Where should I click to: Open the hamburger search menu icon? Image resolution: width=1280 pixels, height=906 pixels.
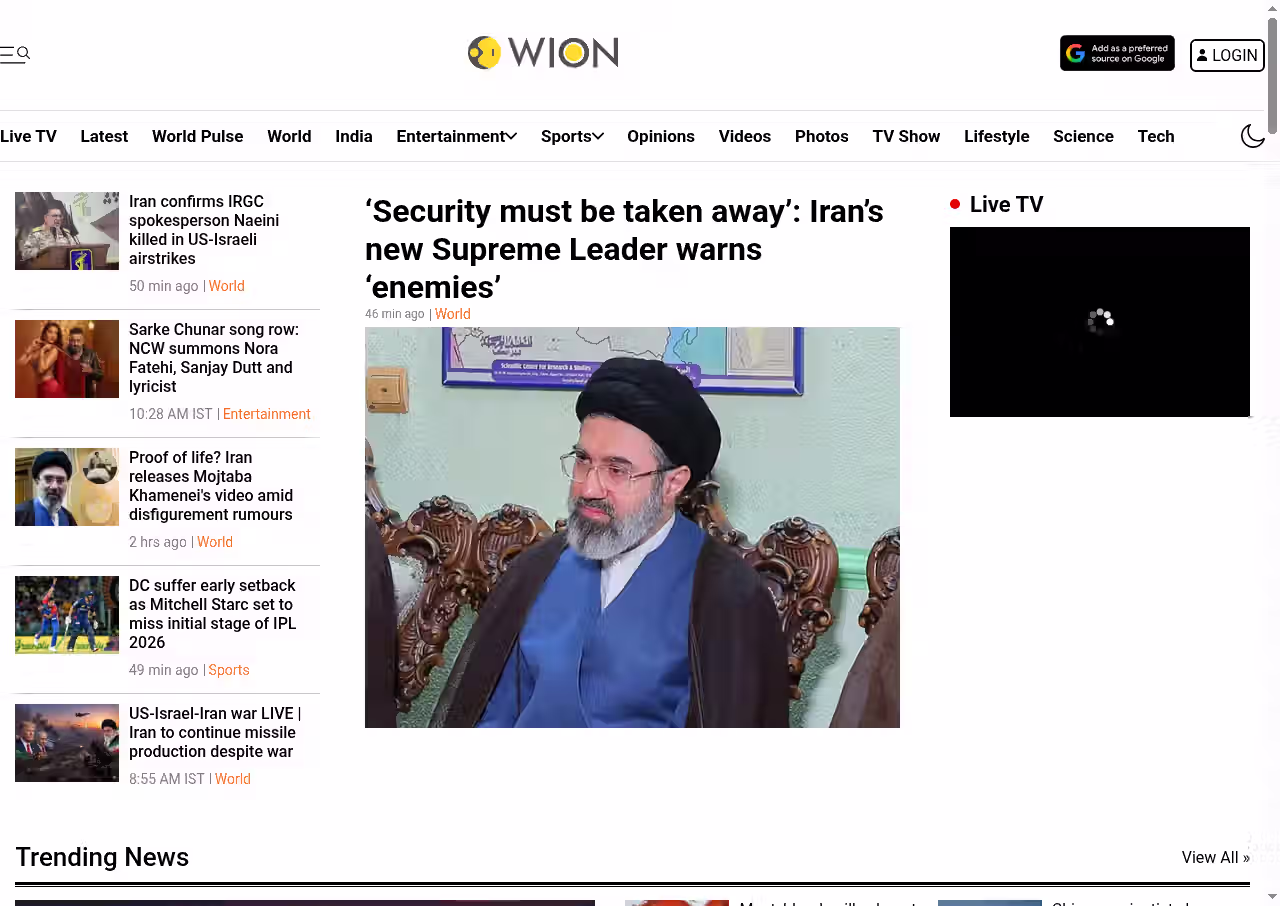coord(15,54)
